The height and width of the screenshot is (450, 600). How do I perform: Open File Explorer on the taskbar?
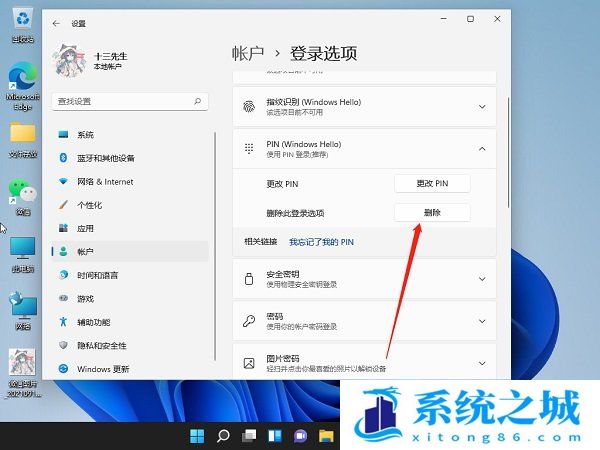coord(326,436)
